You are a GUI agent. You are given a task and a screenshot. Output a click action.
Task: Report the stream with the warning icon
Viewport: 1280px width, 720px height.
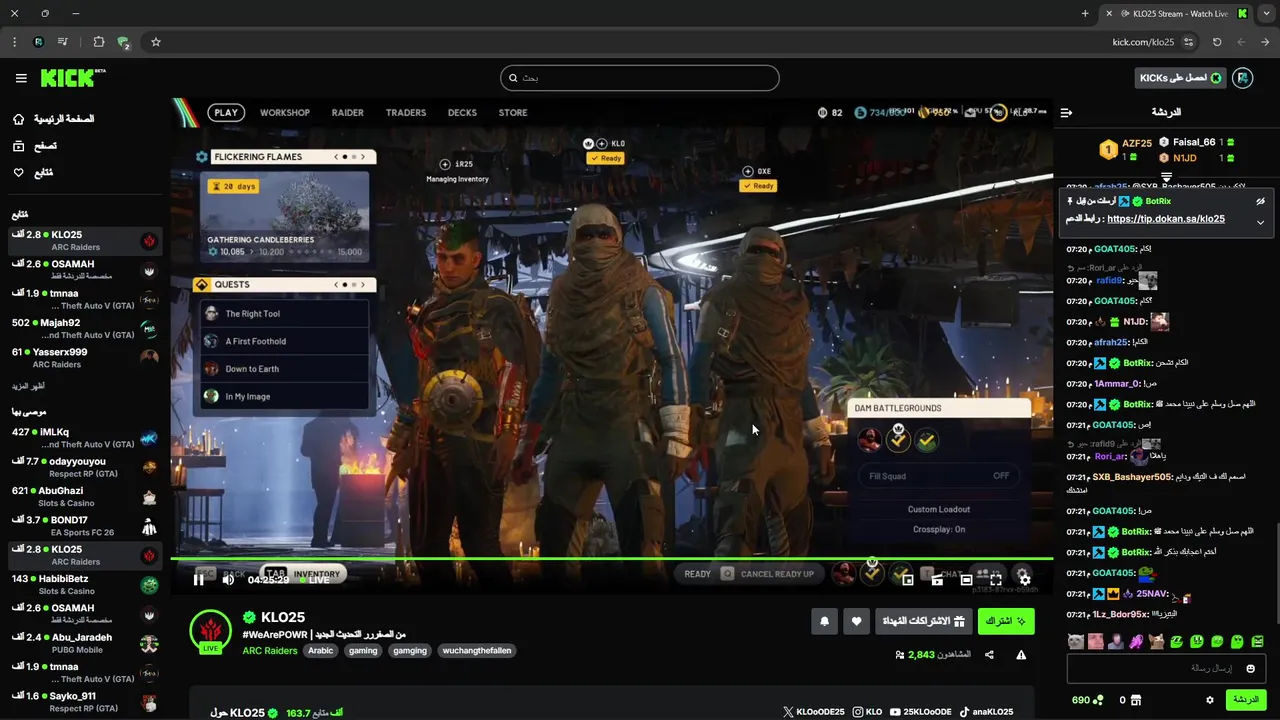(x=1021, y=655)
